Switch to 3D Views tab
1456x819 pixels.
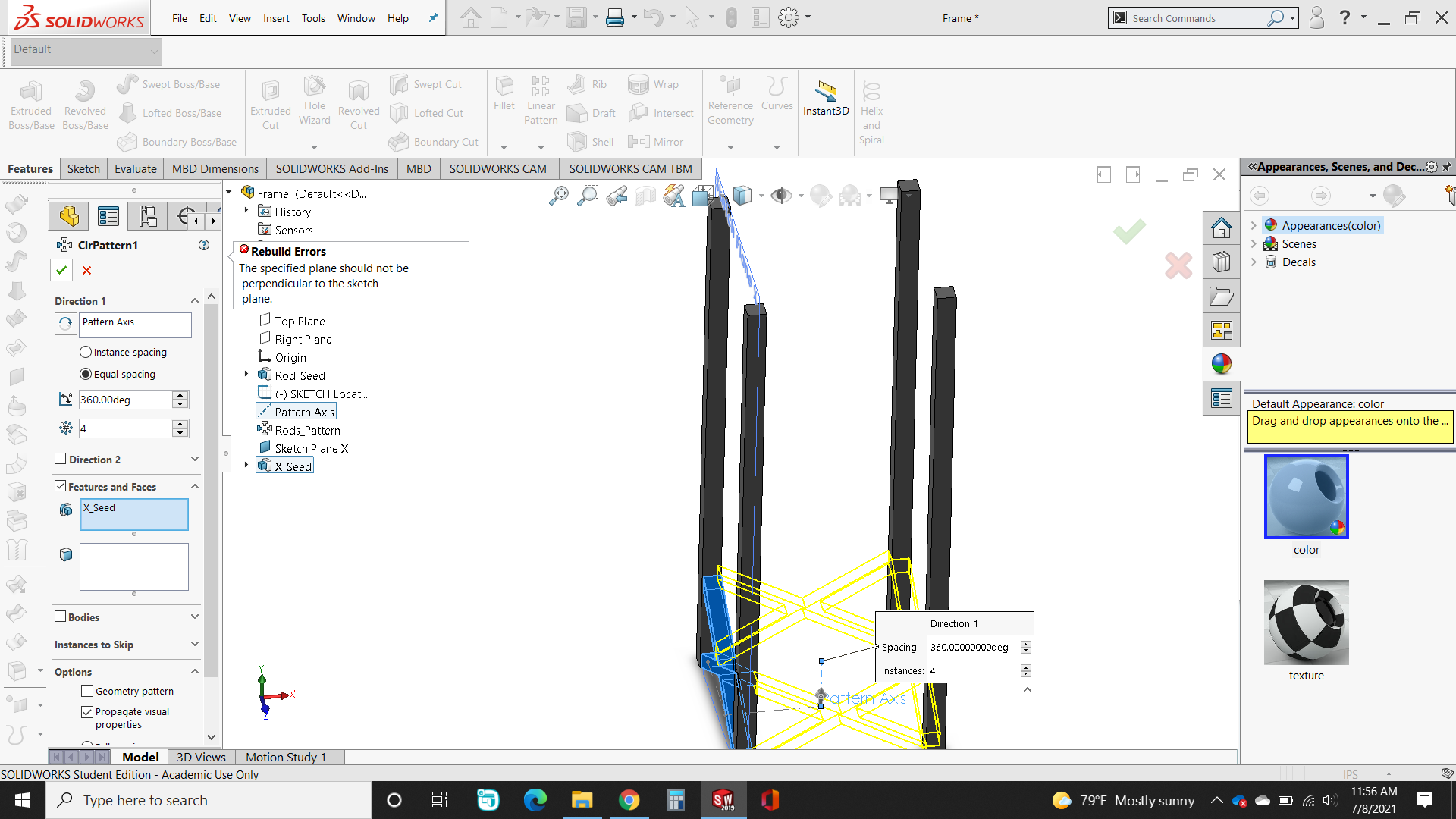point(201,757)
